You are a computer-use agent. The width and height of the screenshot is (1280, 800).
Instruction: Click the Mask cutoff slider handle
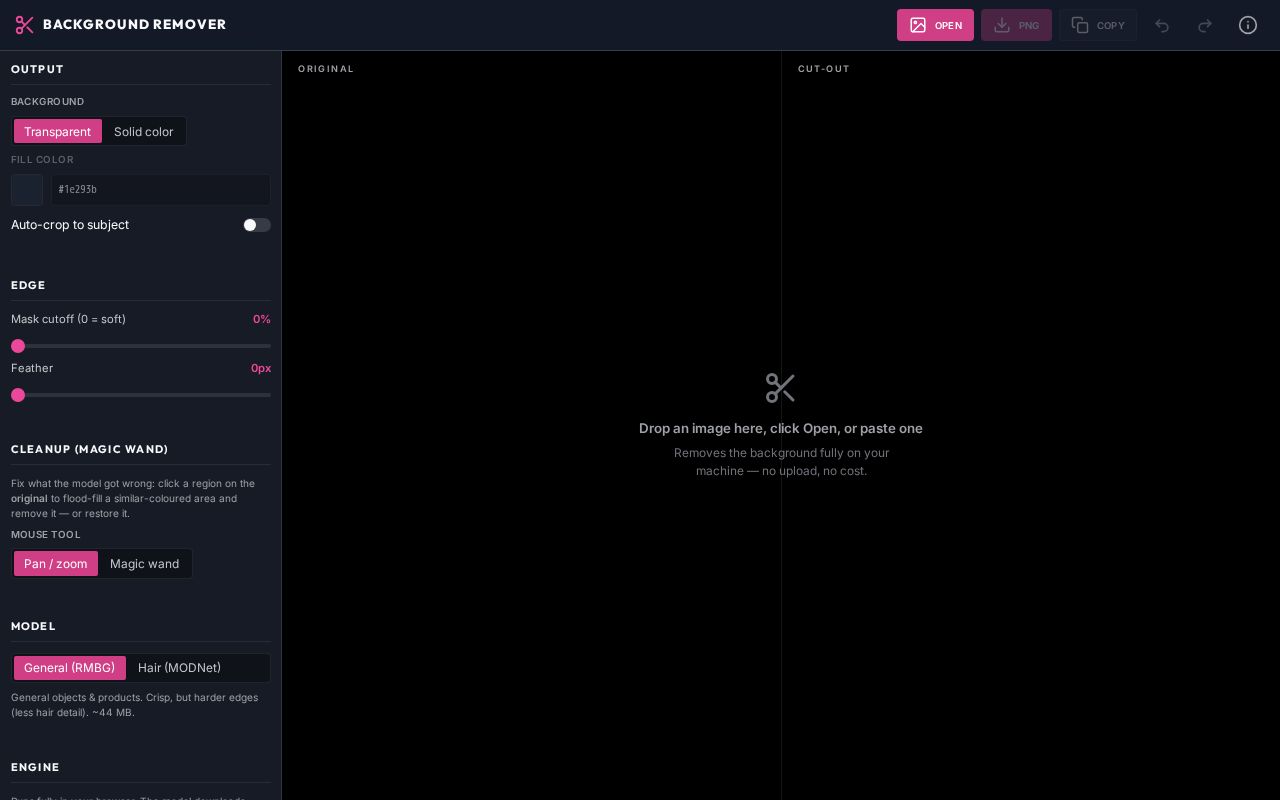coord(18,346)
